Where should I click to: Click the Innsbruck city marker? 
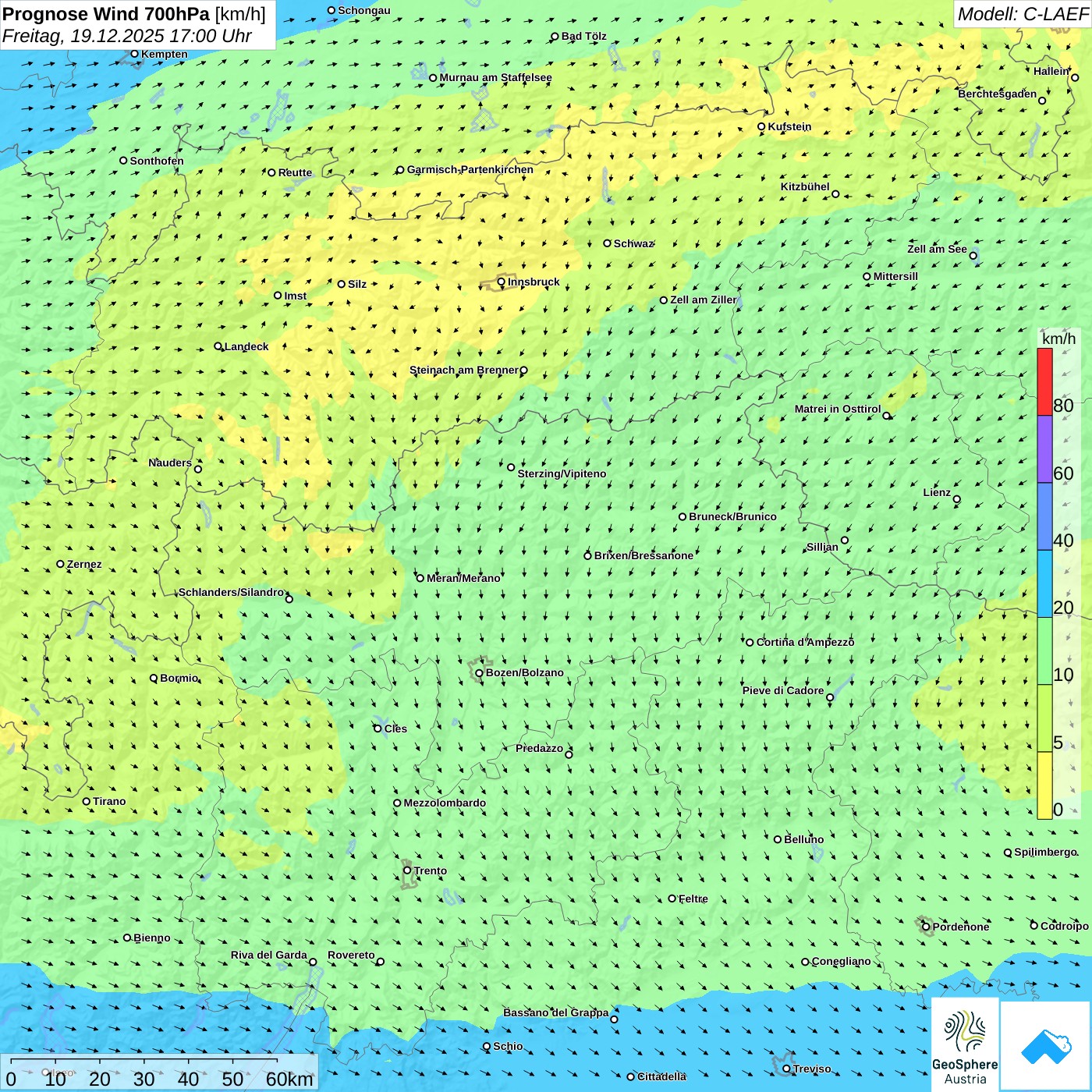[x=502, y=282]
